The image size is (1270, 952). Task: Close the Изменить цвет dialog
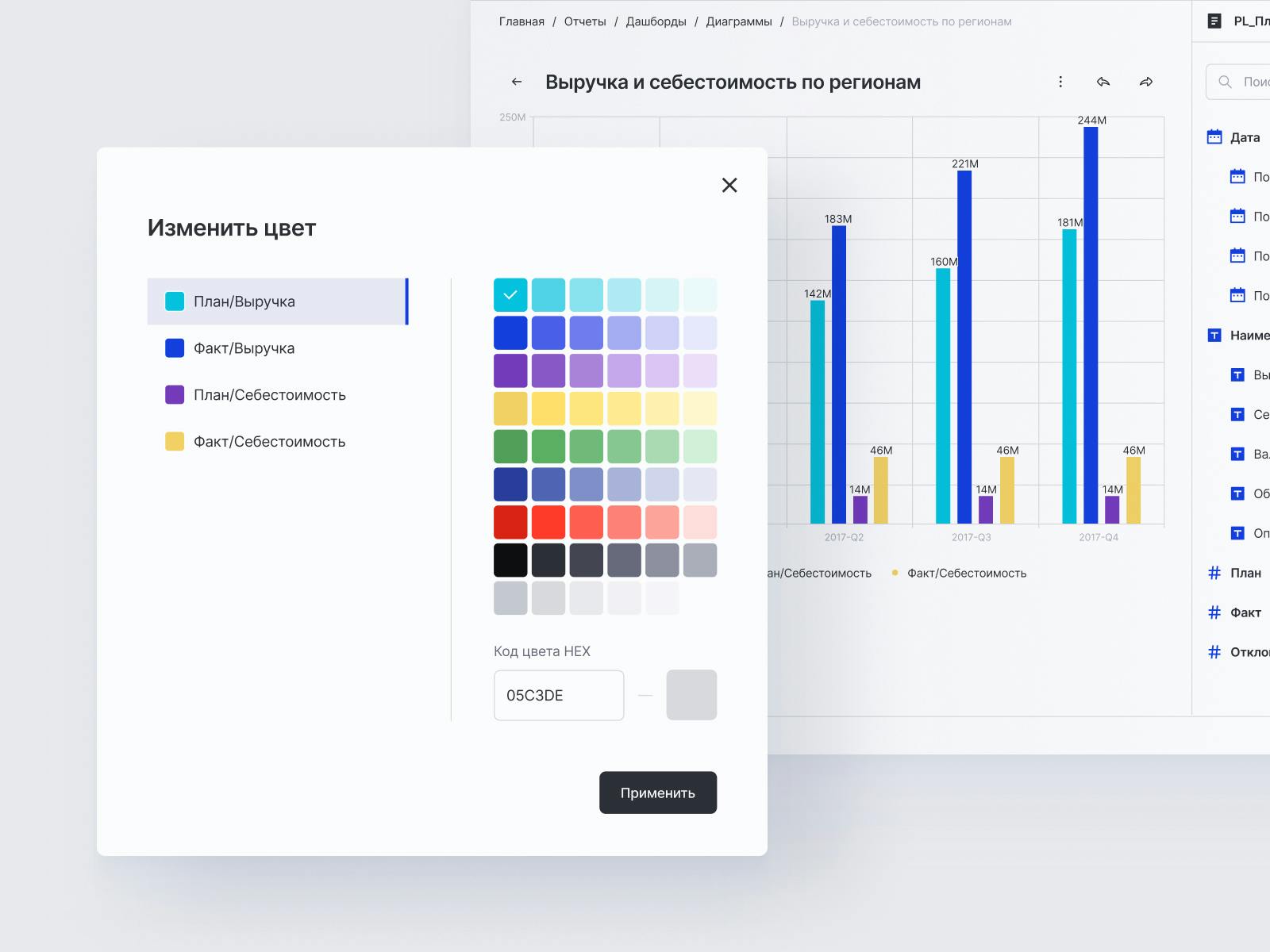click(x=729, y=185)
